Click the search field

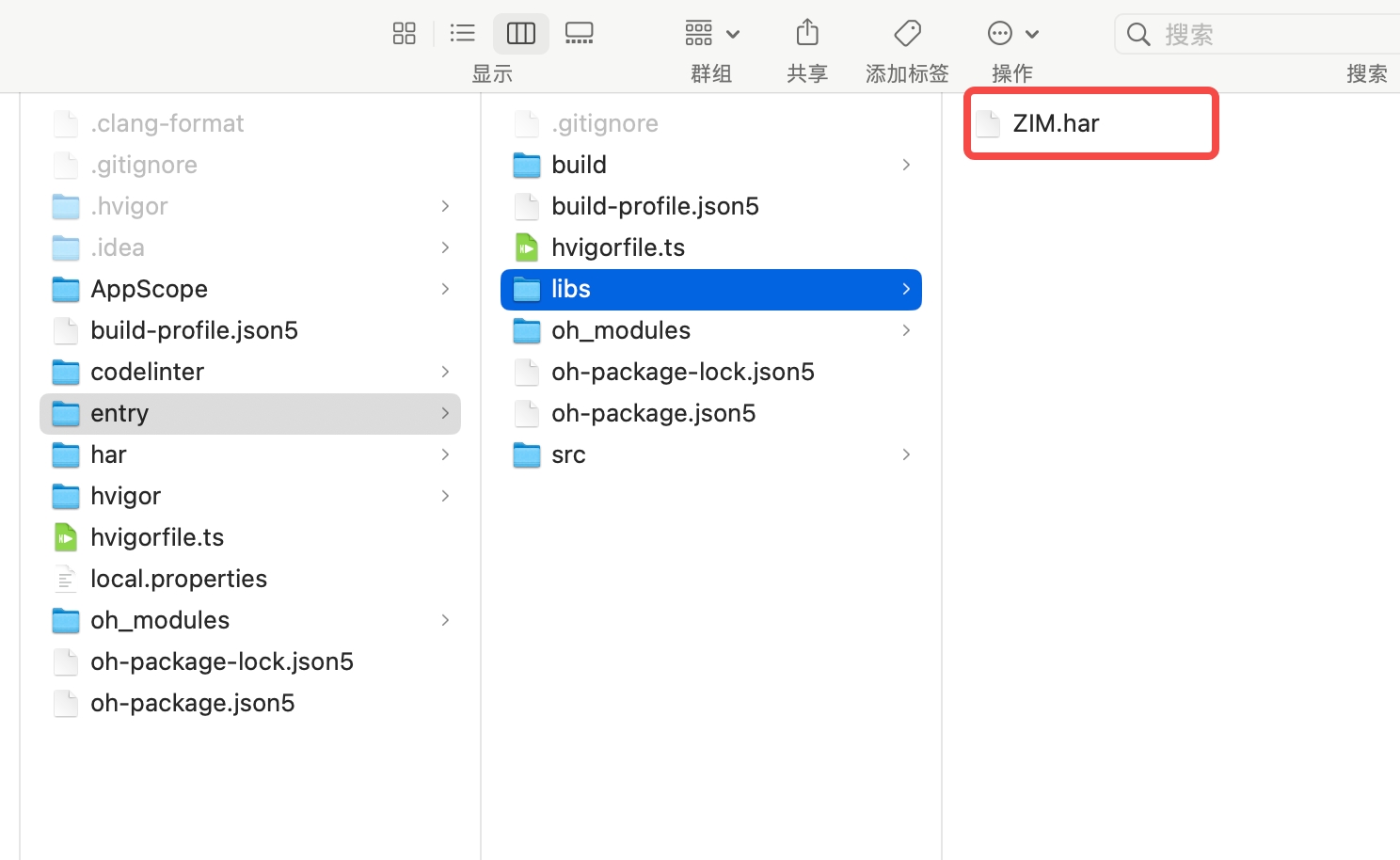pyautogui.click(x=1257, y=35)
